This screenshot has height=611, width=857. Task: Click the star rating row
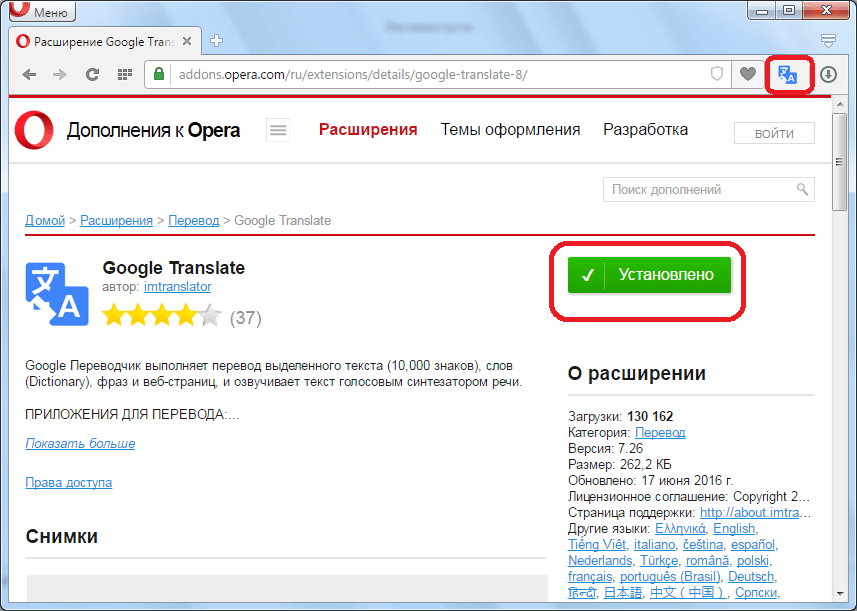coord(162,316)
